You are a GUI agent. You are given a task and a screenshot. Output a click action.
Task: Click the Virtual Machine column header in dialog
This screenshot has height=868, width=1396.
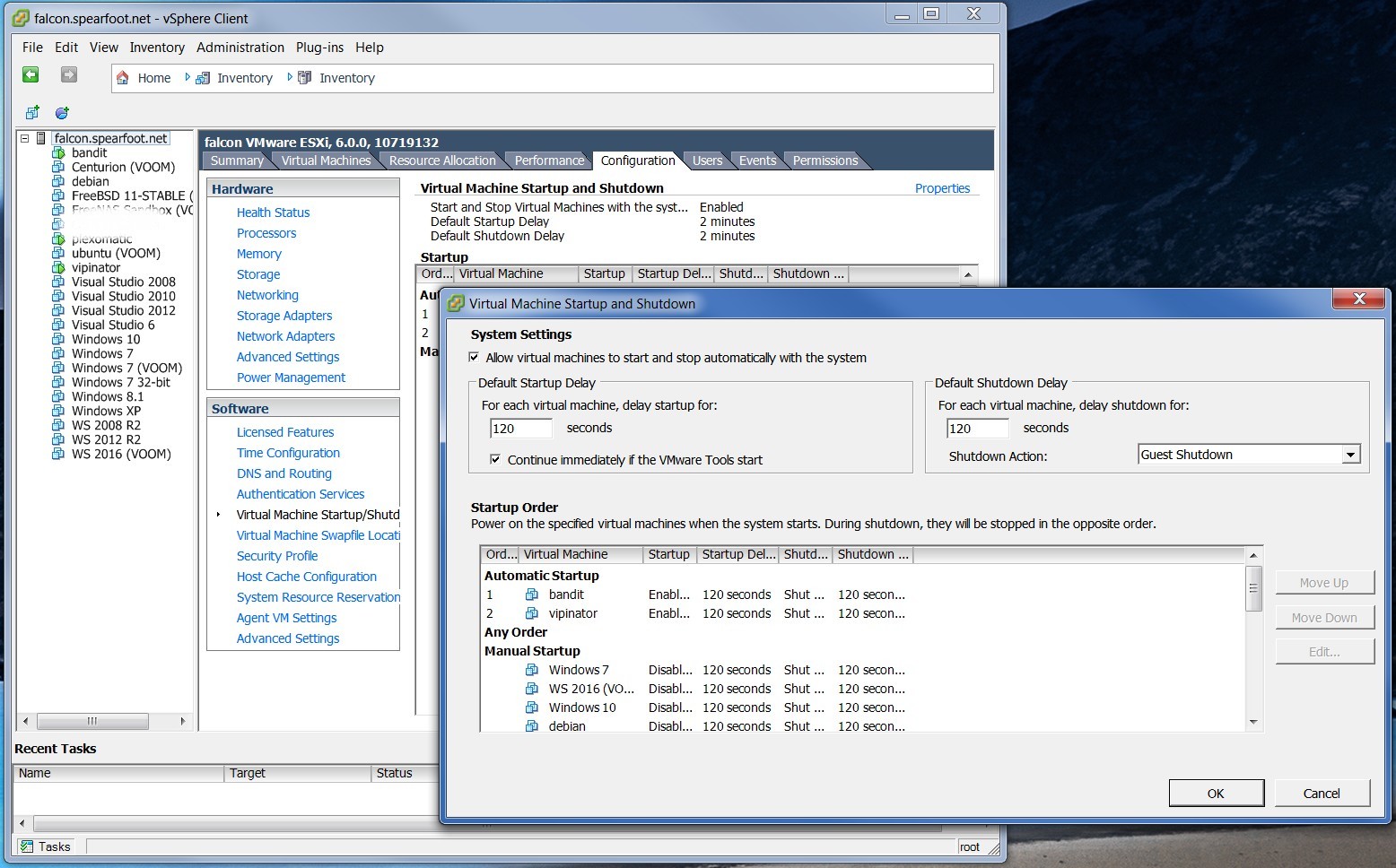(581, 555)
